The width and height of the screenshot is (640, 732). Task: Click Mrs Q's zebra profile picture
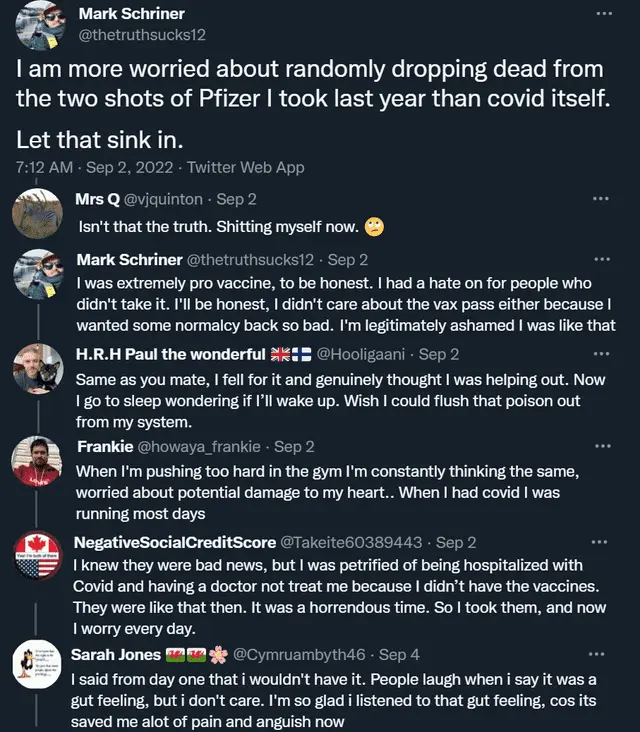coord(39,212)
